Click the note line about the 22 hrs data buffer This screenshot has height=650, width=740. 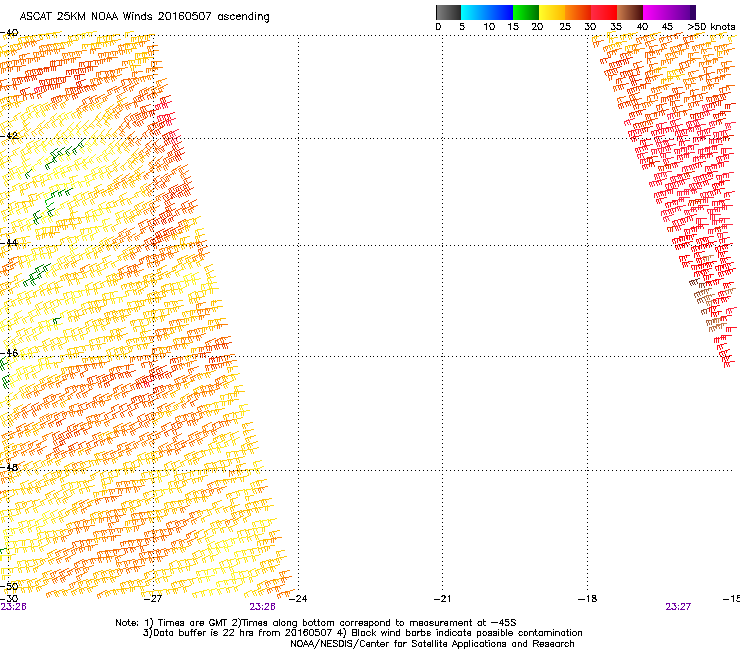pos(362,633)
